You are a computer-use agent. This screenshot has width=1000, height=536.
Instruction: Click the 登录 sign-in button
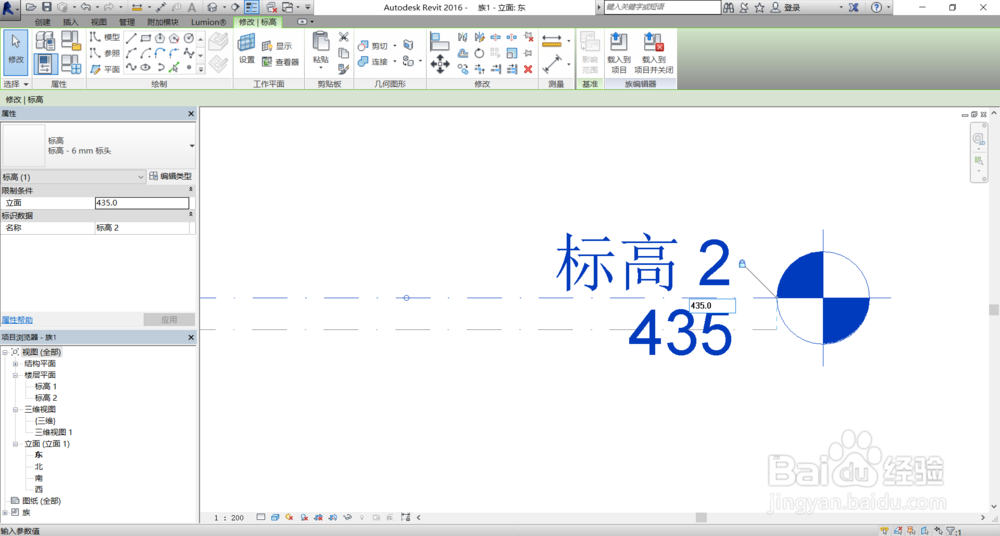click(x=785, y=7)
